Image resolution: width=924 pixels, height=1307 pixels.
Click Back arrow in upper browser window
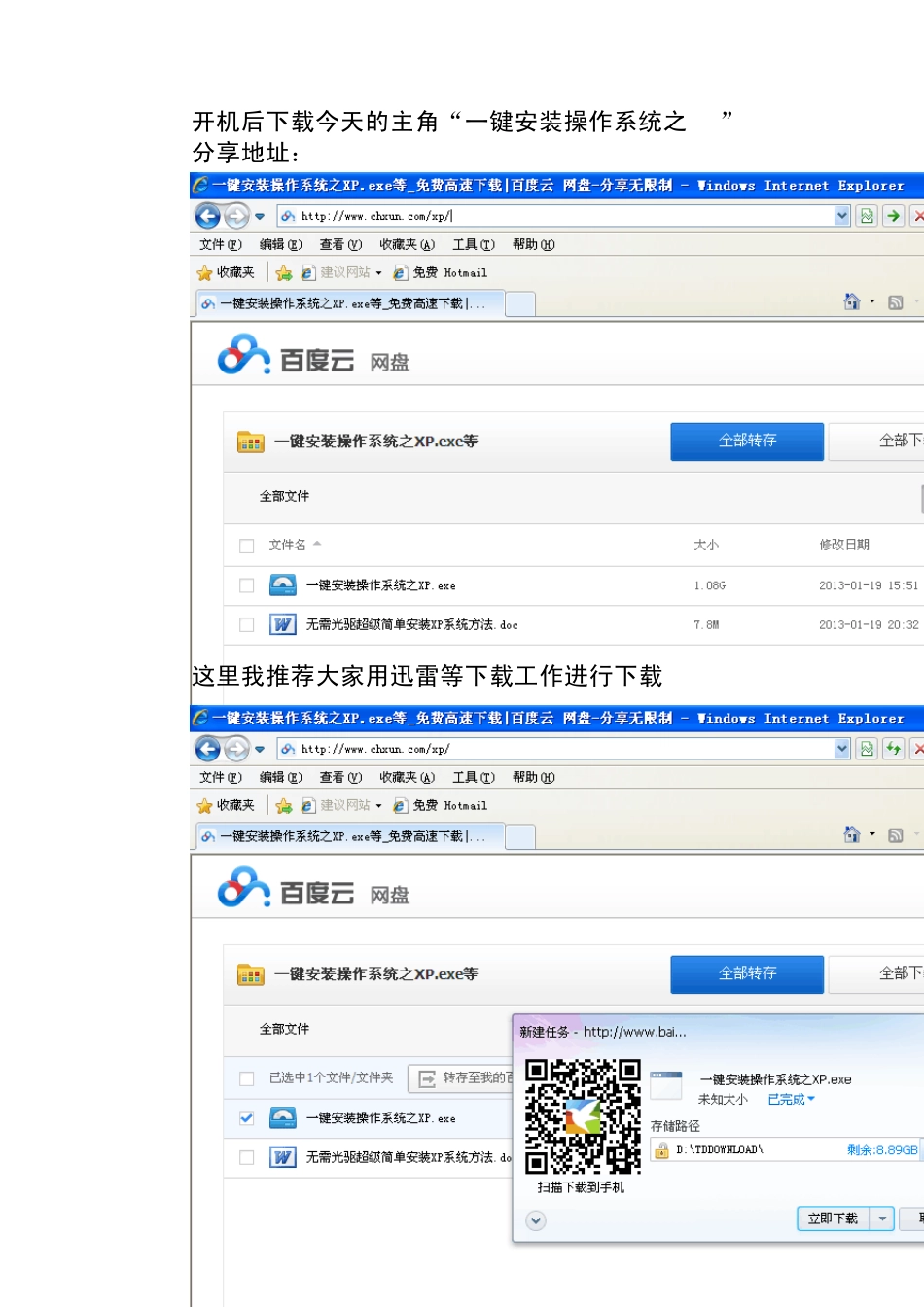coord(207,216)
